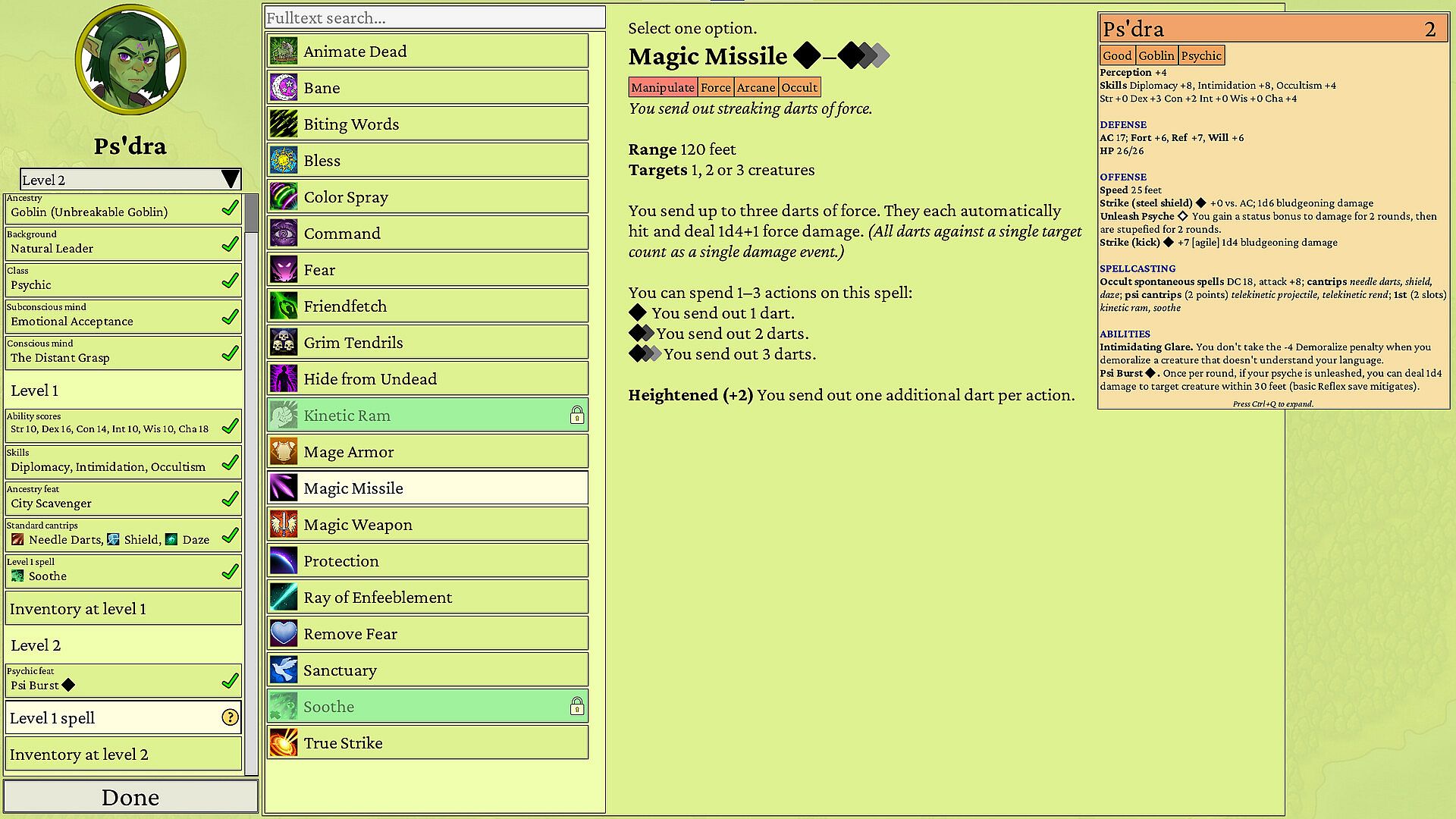
Task: Open Inventory at level 2 section
Action: 123,755
